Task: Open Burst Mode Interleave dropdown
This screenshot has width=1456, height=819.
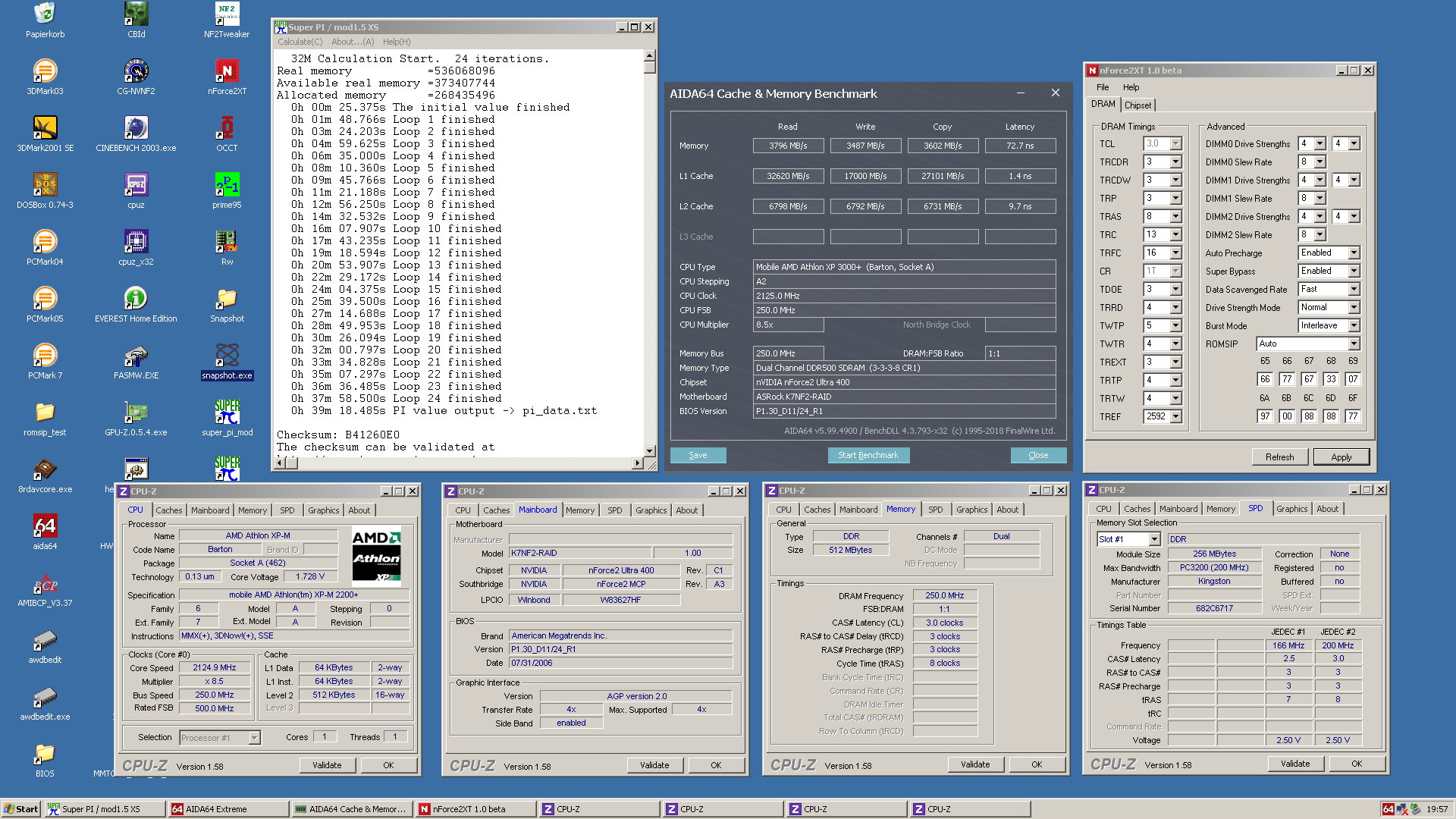Action: pos(1354,325)
